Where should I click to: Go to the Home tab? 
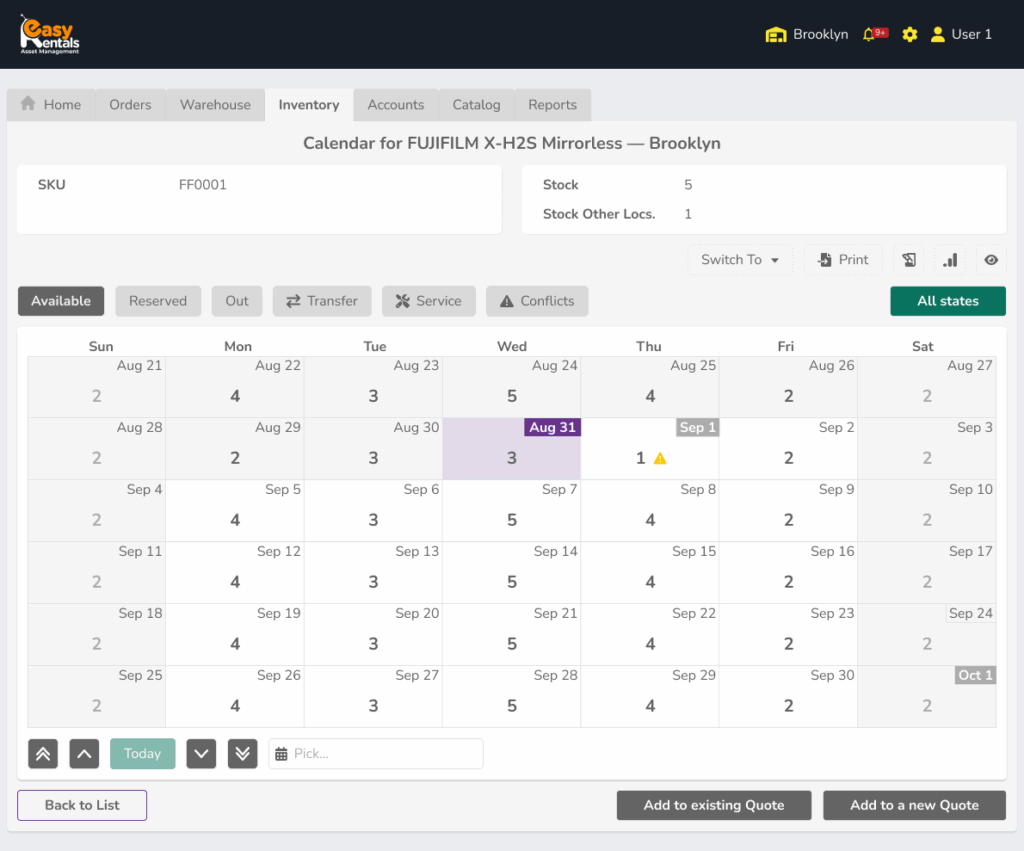click(x=51, y=104)
